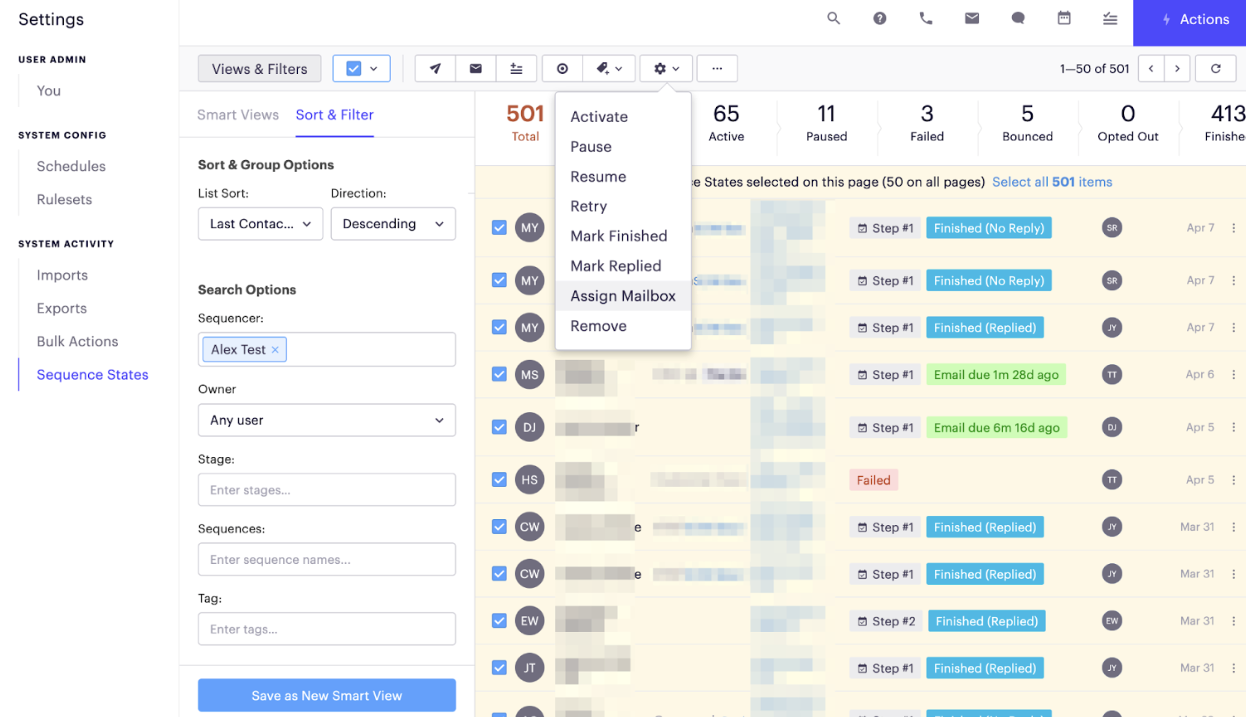Screen dimensions: 1246x717
Task: Select Remove menu entry
Action: 623,326
